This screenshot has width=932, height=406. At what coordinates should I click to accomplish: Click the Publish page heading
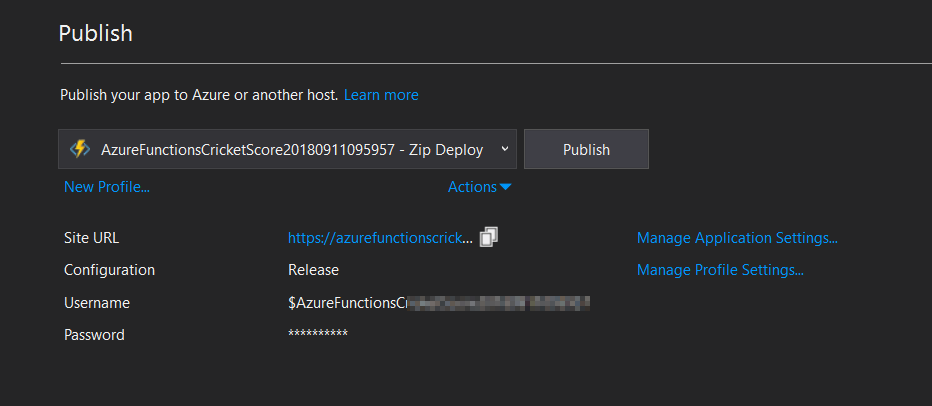point(96,33)
